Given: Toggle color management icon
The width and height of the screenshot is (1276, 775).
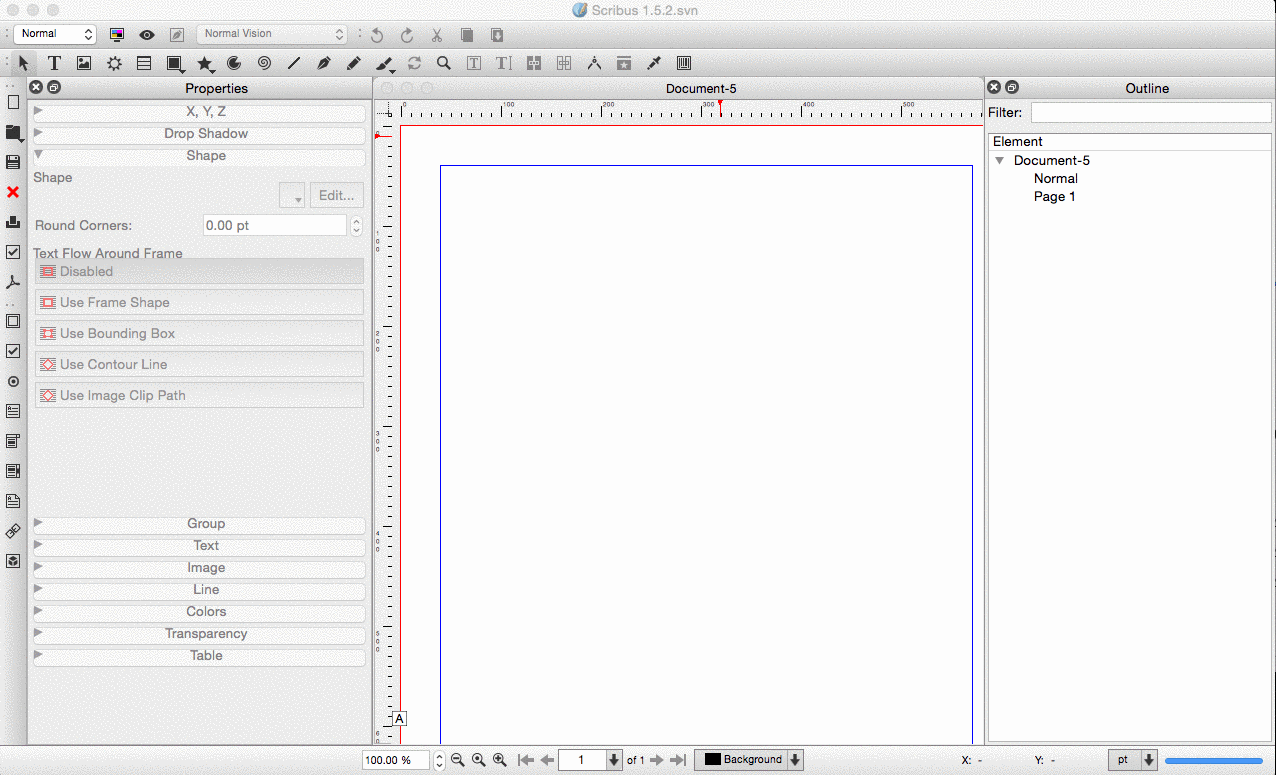Looking at the screenshot, I should 117,34.
